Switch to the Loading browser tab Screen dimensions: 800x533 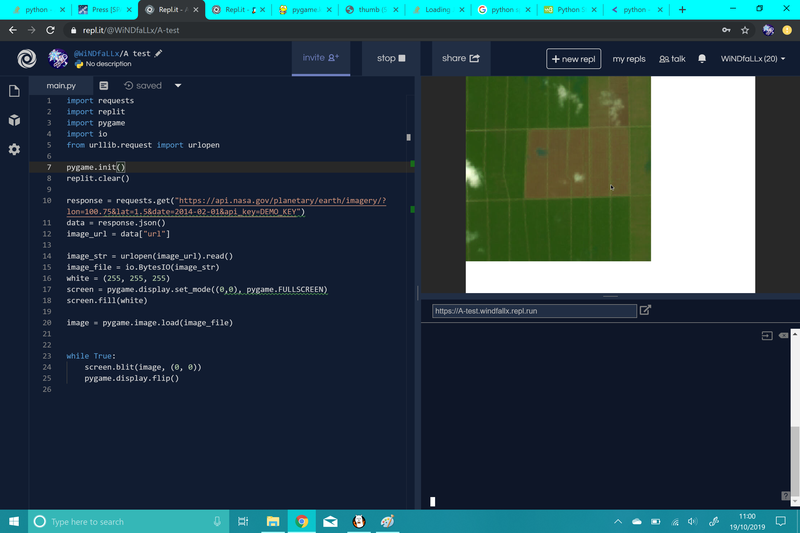pyautogui.click(x=438, y=10)
